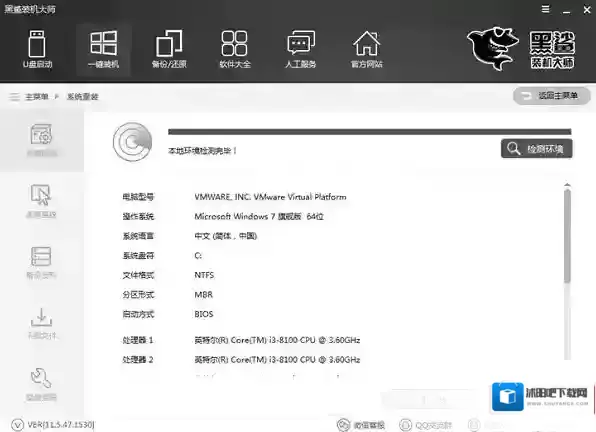Screen dimensions: 596x432
Task: Click the Microsoft Windows 7 旗舰版 64位 value
Action: tap(259, 217)
